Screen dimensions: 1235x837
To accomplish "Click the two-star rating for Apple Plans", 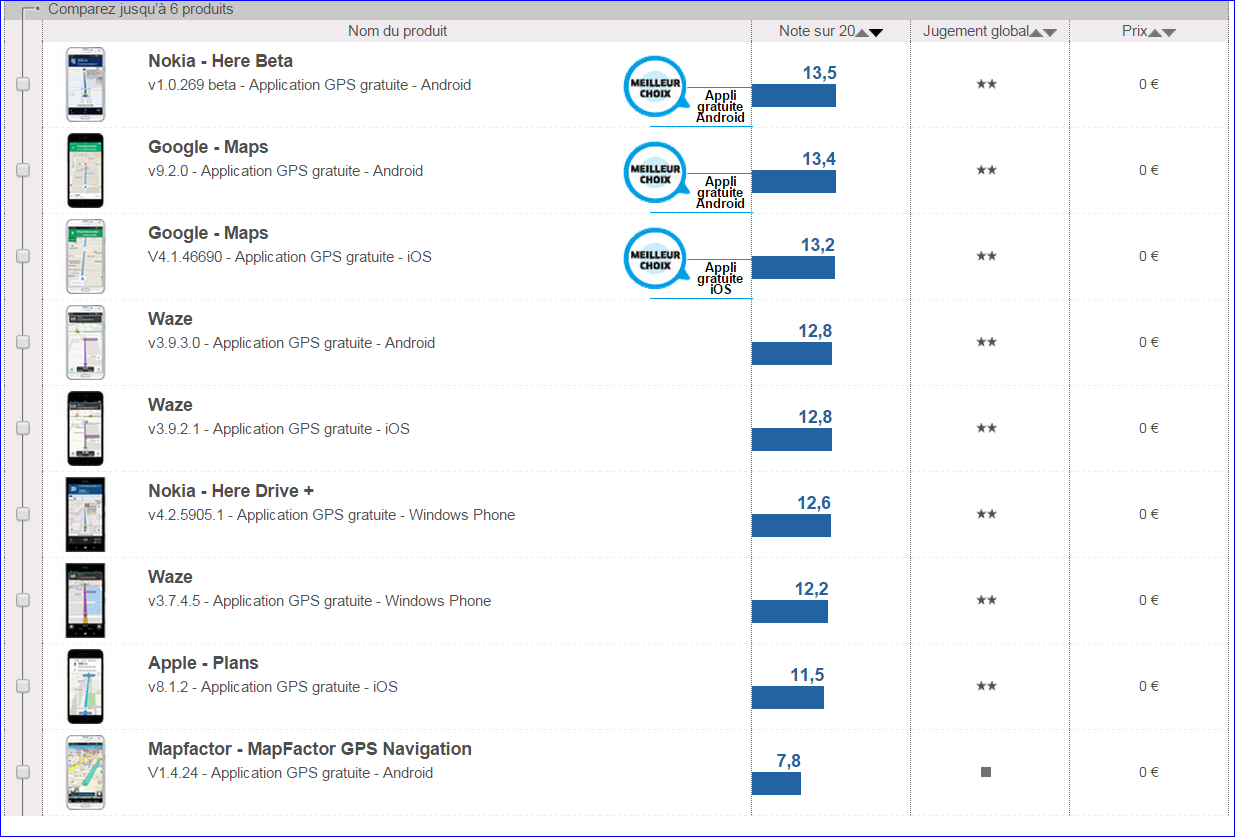I will [x=986, y=686].
